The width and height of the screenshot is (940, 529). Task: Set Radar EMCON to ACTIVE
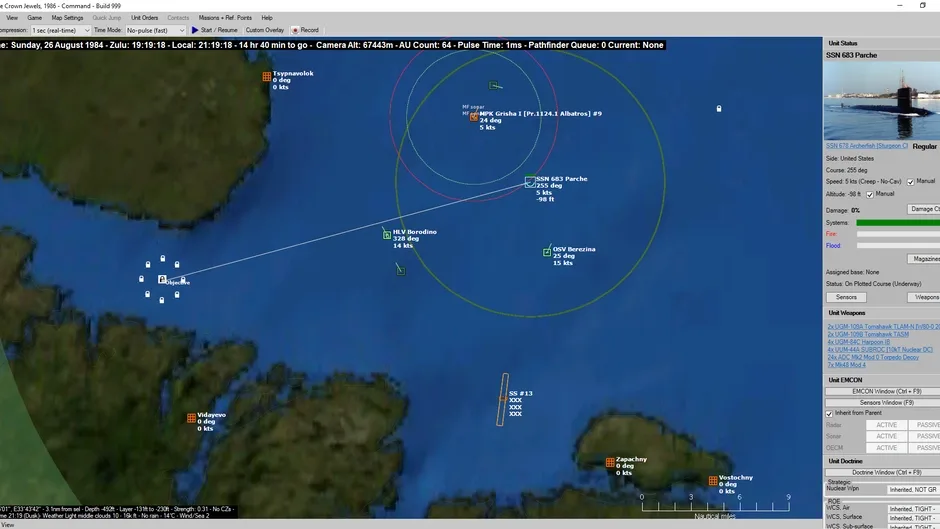[x=886, y=425]
